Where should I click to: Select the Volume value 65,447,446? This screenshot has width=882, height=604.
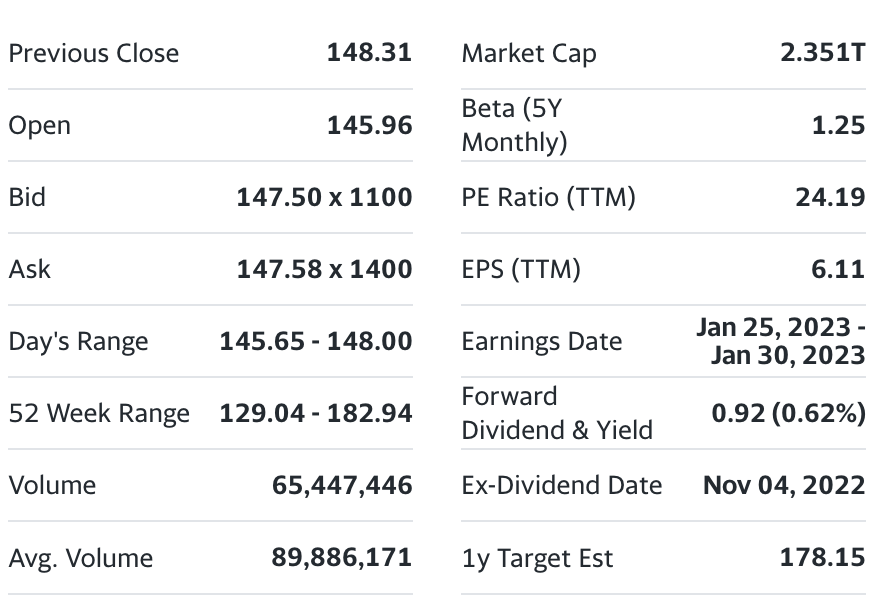tap(342, 485)
